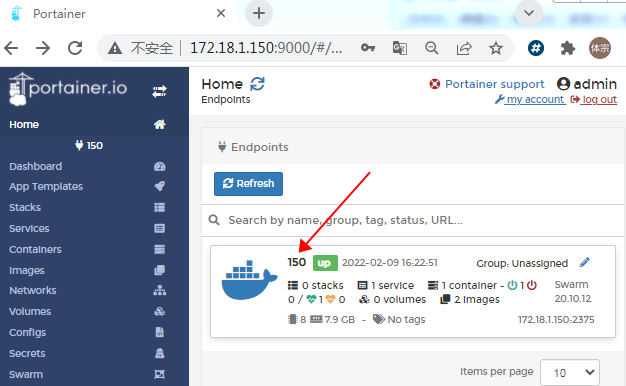Viewport: 626px width, 386px height.
Task: Click the Stacks list icon
Action: point(160,208)
